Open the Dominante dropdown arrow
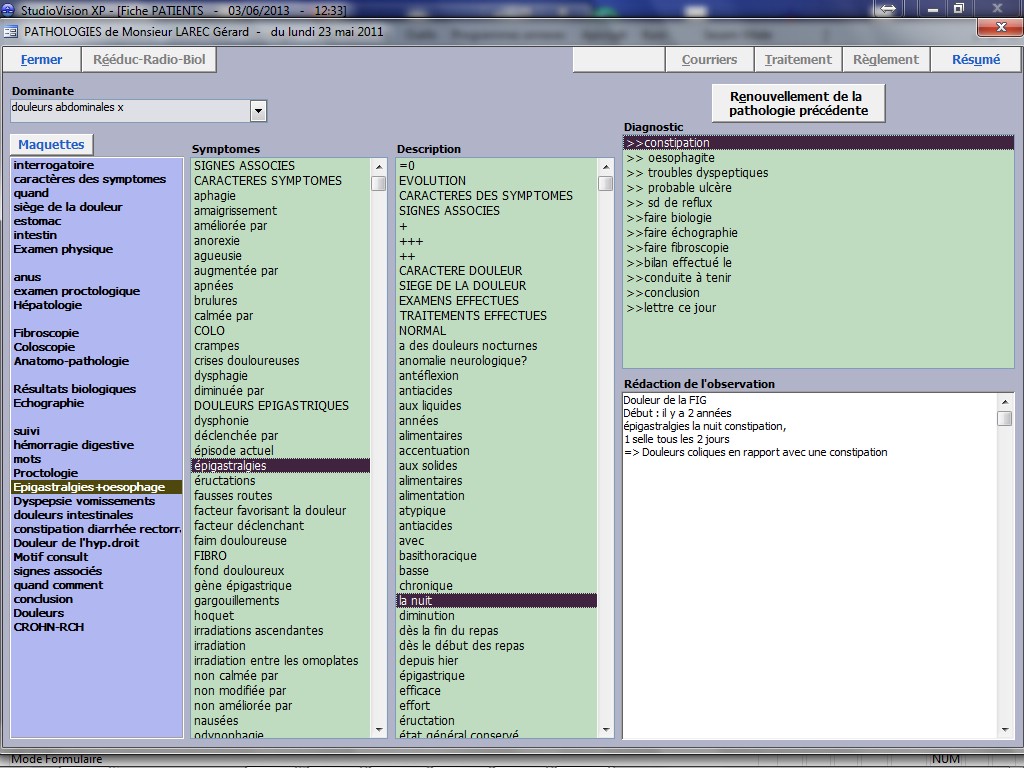This screenshot has height=768, width=1024. pos(258,111)
